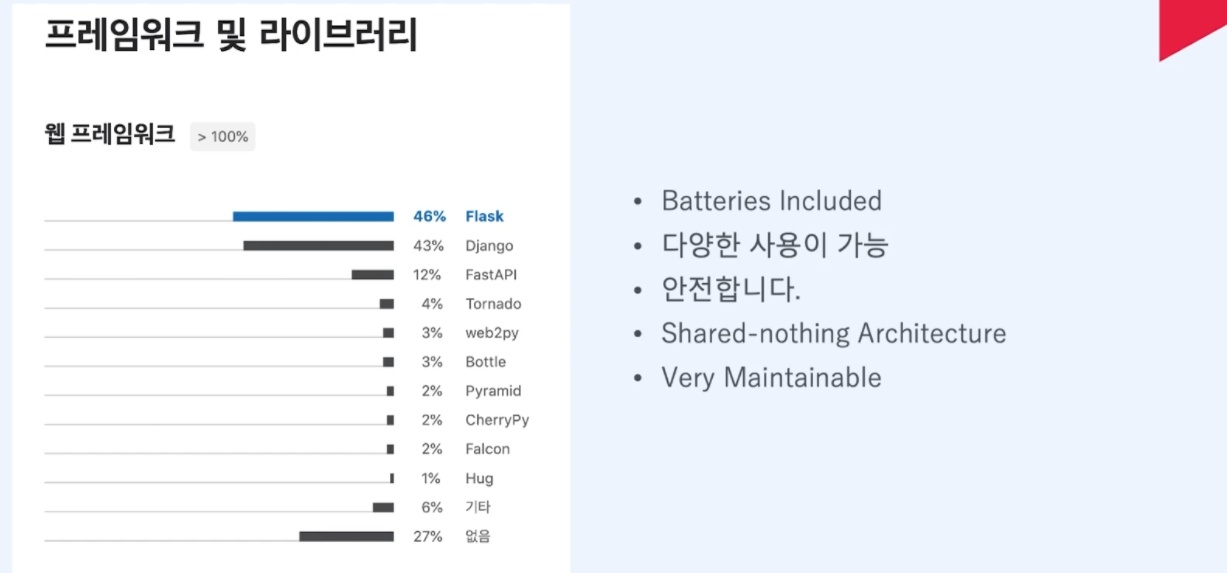
Task: Select 'Shared-nothing Architecture' text
Action: tap(834, 333)
